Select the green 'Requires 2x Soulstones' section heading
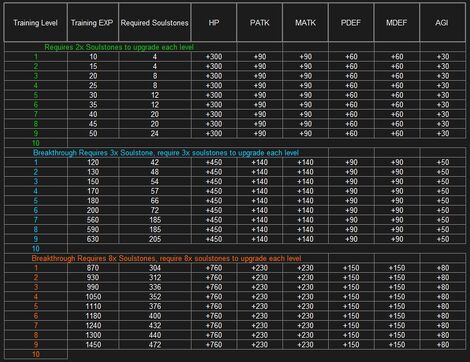 tap(119, 47)
